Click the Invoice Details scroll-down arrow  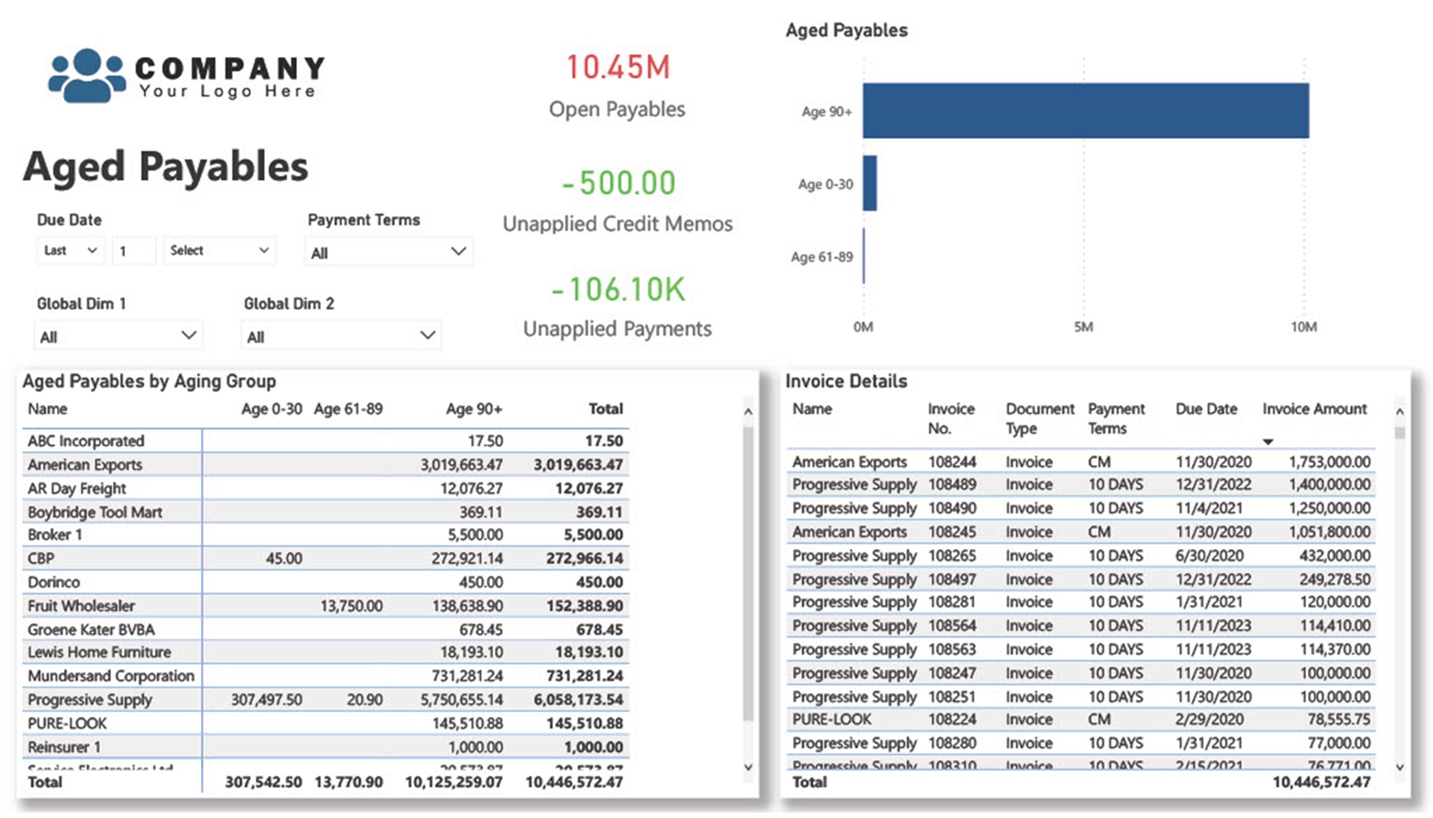pyautogui.click(x=1399, y=766)
